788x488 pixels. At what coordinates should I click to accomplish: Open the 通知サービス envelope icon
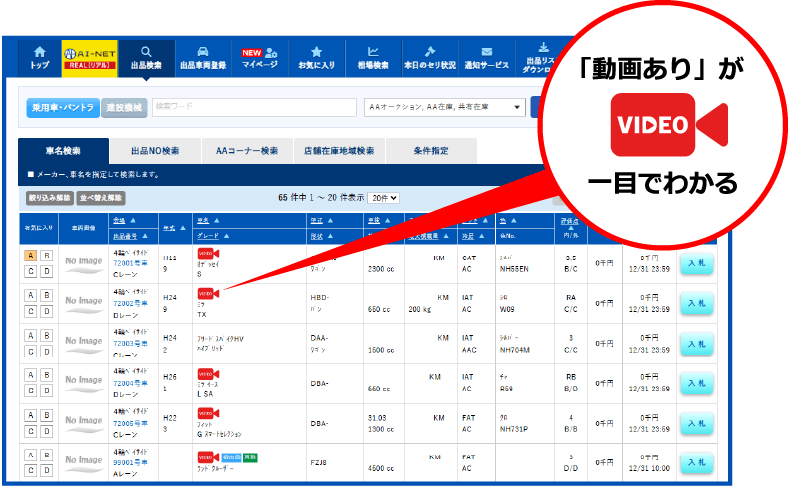[x=486, y=58]
